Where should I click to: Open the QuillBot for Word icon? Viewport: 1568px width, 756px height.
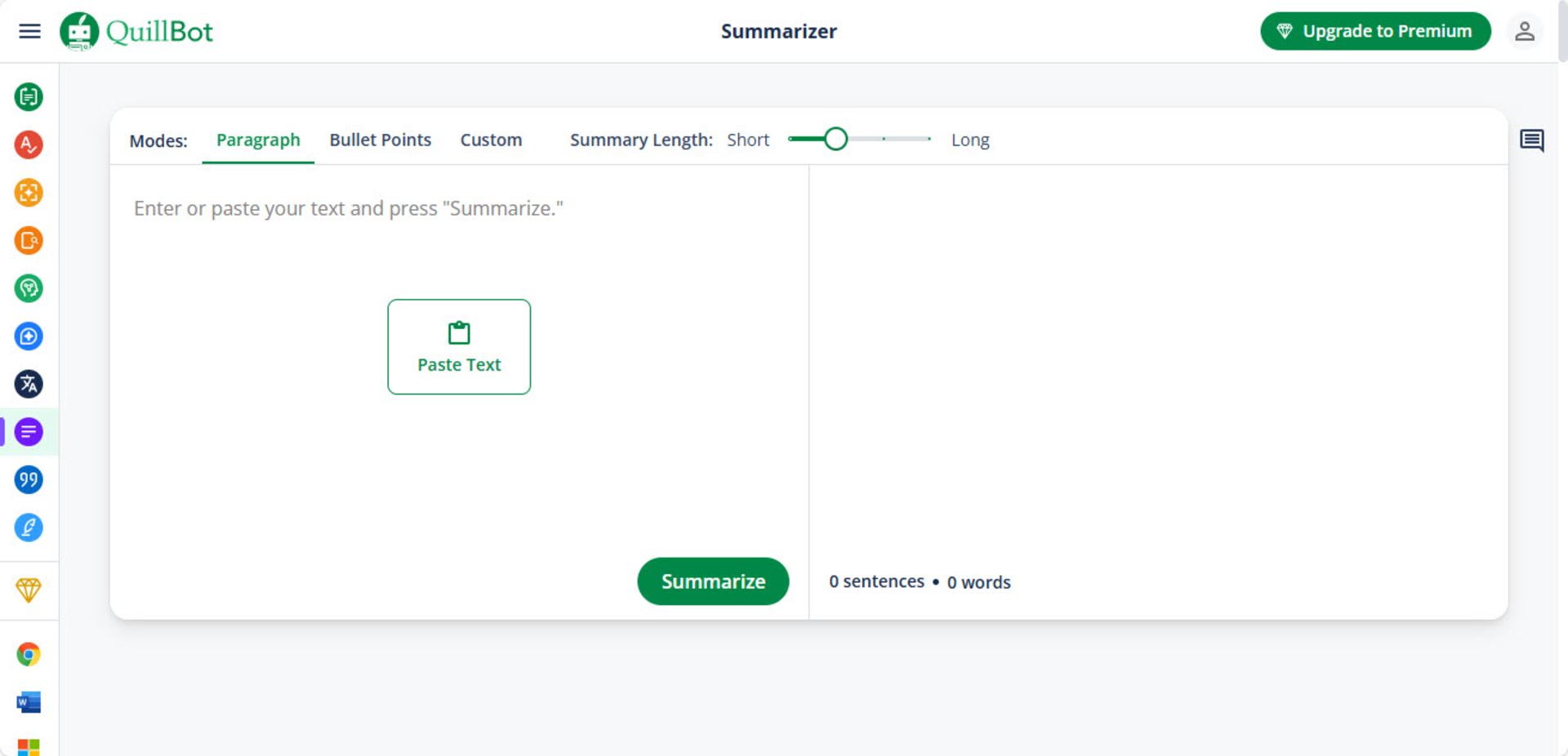pos(29,702)
